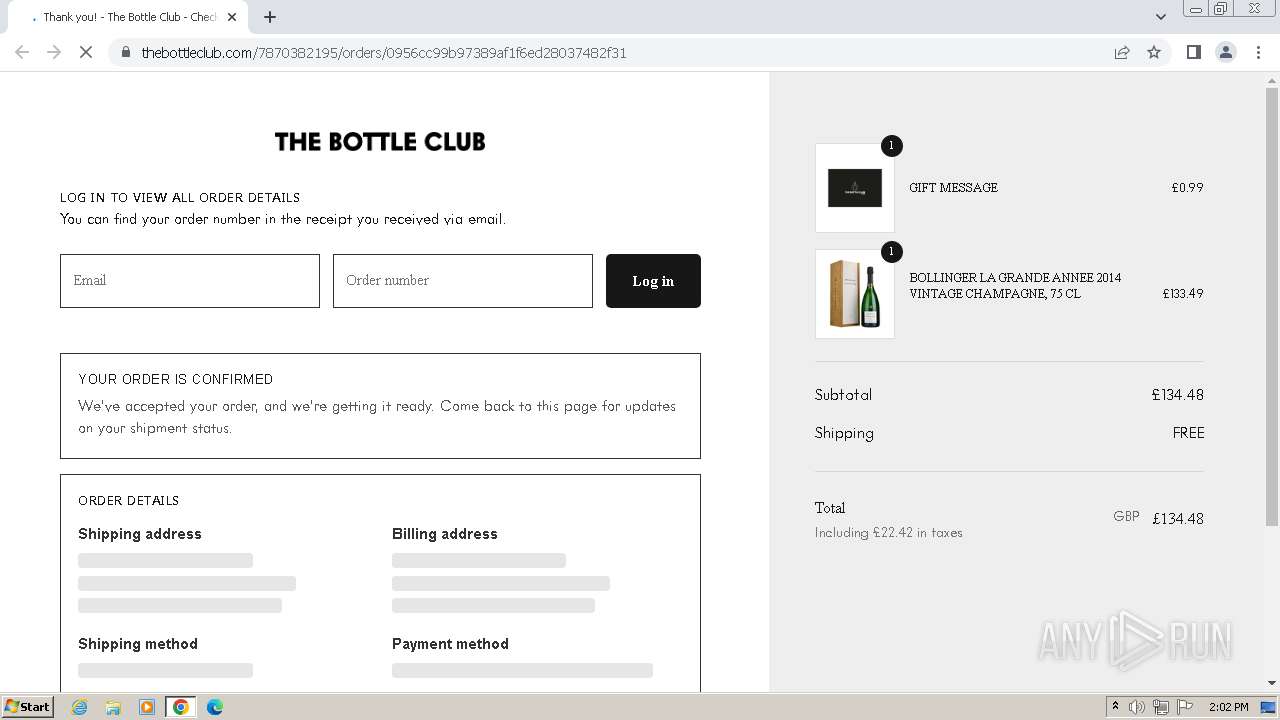Toggle the browser side panel
This screenshot has height=720, width=1280.
1193,52
